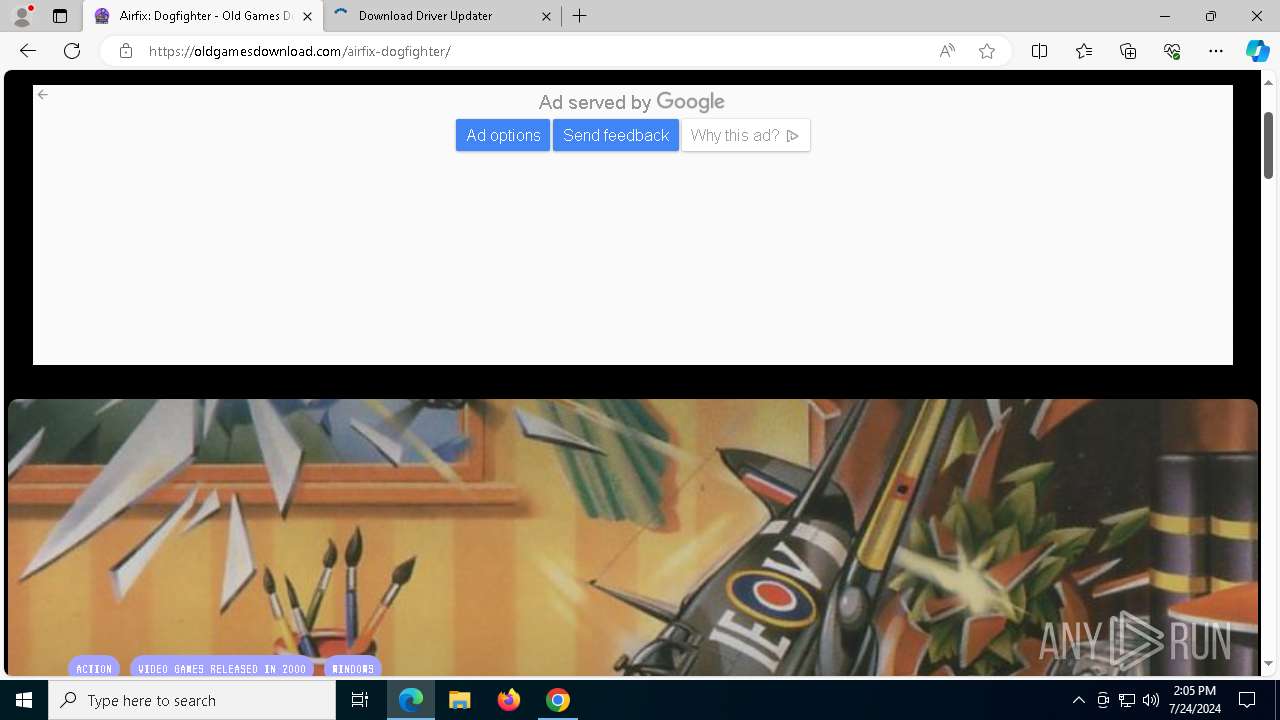Open the notification center
The image size is (1280, 720).
coord(1247,700)
